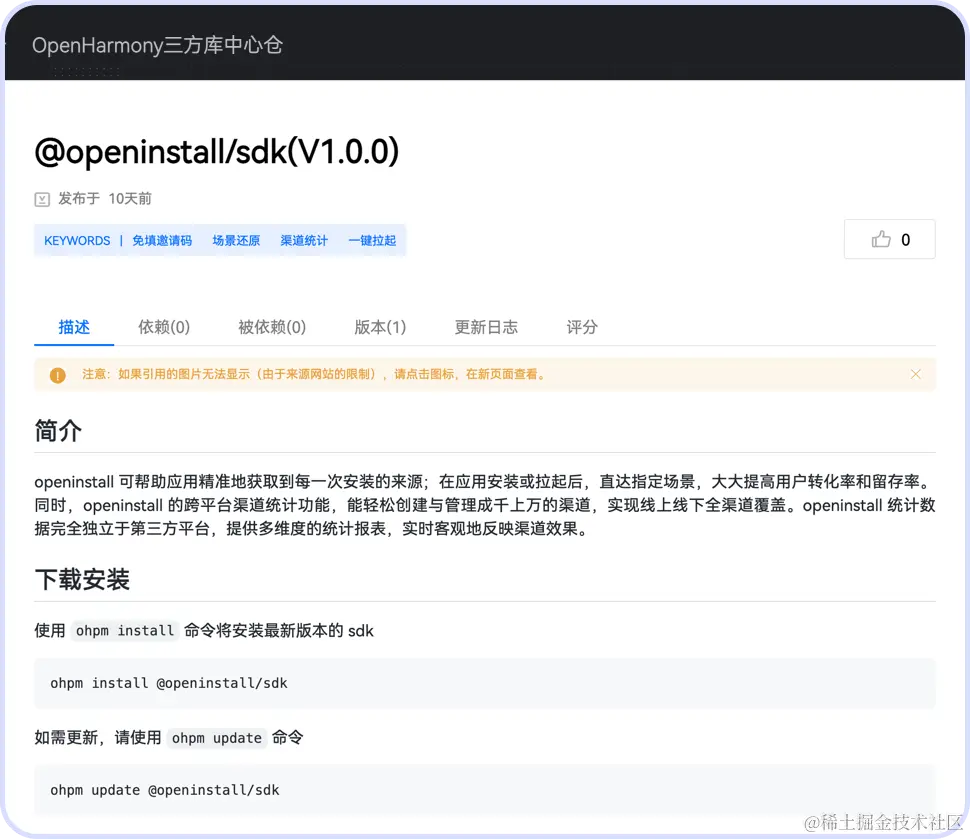Select the 场景还原 keyword tag
This screenshot has height=839, width=970.
[236, 241]
